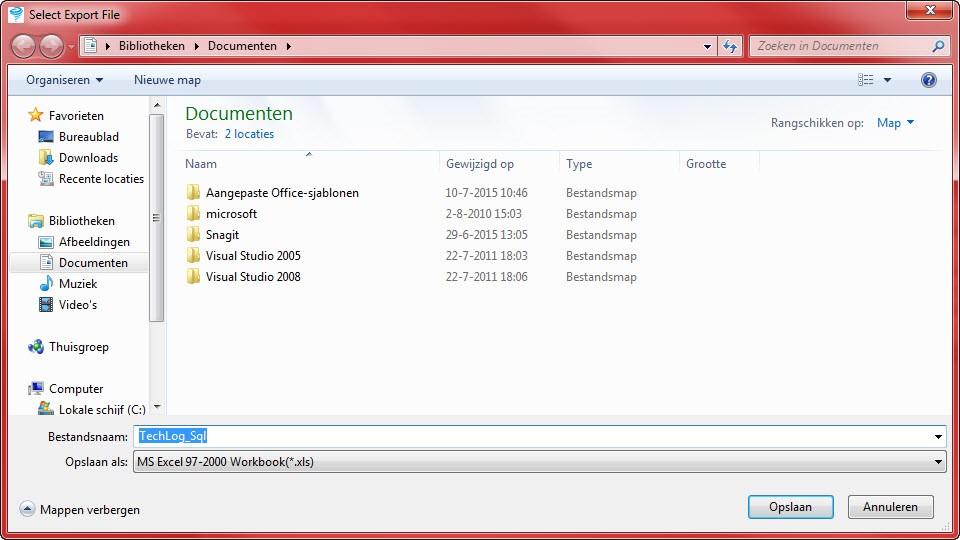Collapse folders with Mappen verbergen
This screenshot has width=960, height=540.
(80, 509)
